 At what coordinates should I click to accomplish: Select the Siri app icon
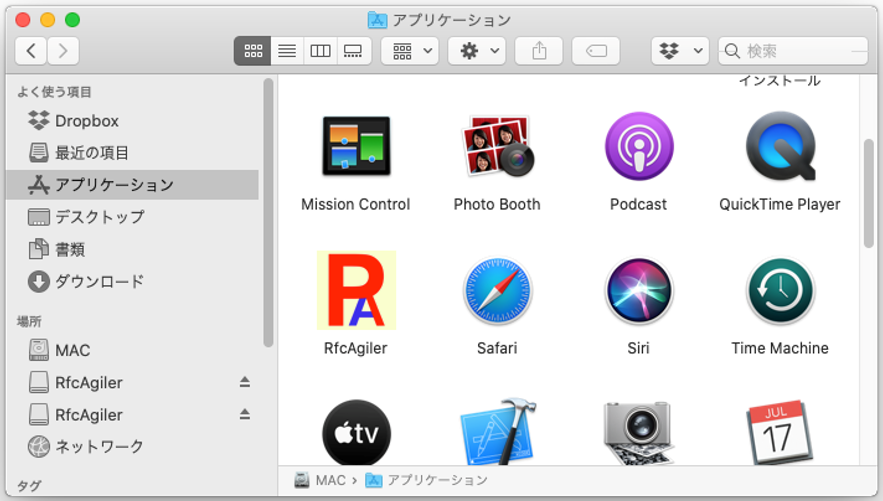coord(639,290)
